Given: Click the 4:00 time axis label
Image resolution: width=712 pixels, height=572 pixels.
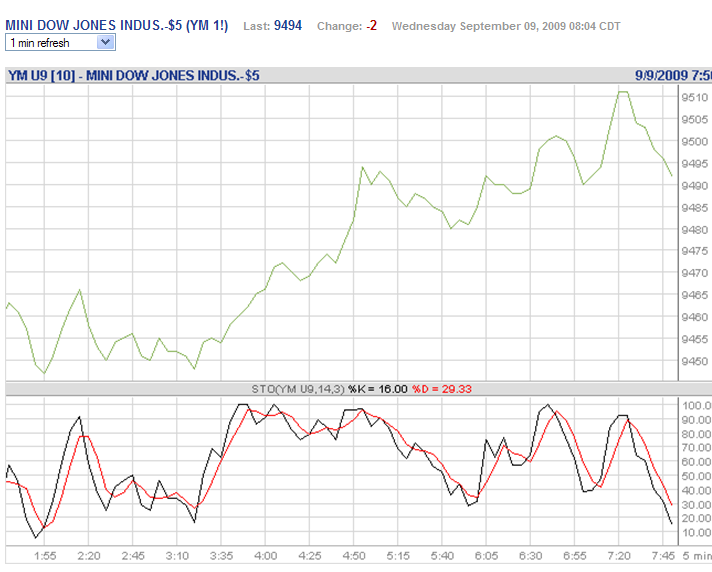Looking at the screenshot, I should (x=266, y=556).
